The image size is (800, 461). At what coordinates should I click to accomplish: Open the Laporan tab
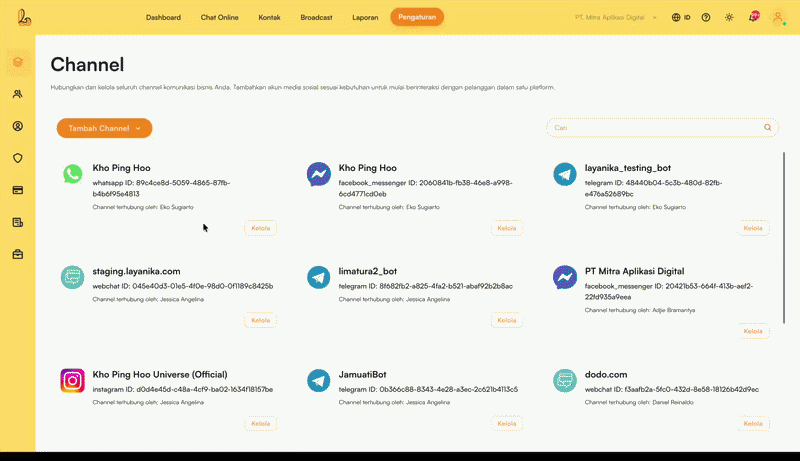(365, 17)
